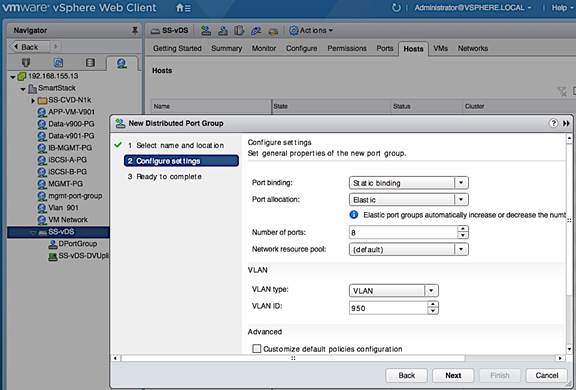Click the third SS-vDS toolbar icon

239,30
